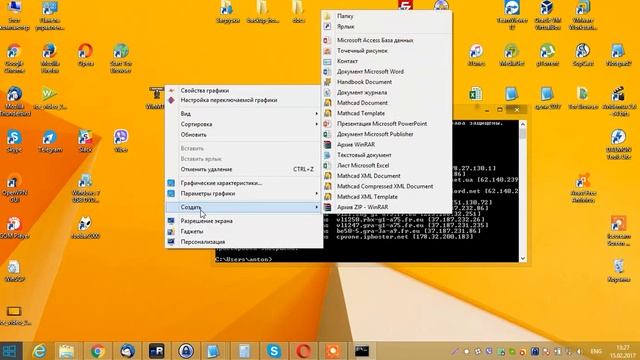Create Microsoft Access База данных
640x360 pixels.
click(x=387, y=40)
